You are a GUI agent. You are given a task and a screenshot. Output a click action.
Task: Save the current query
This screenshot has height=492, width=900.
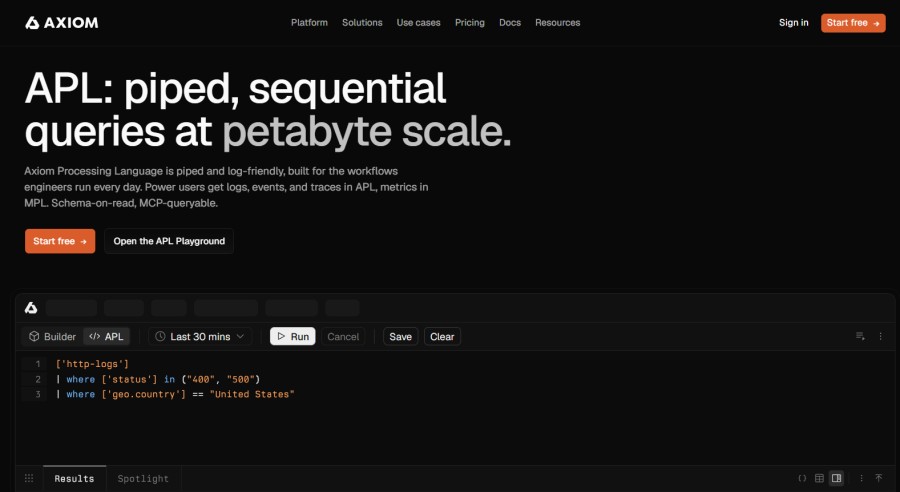click(401, 336)
